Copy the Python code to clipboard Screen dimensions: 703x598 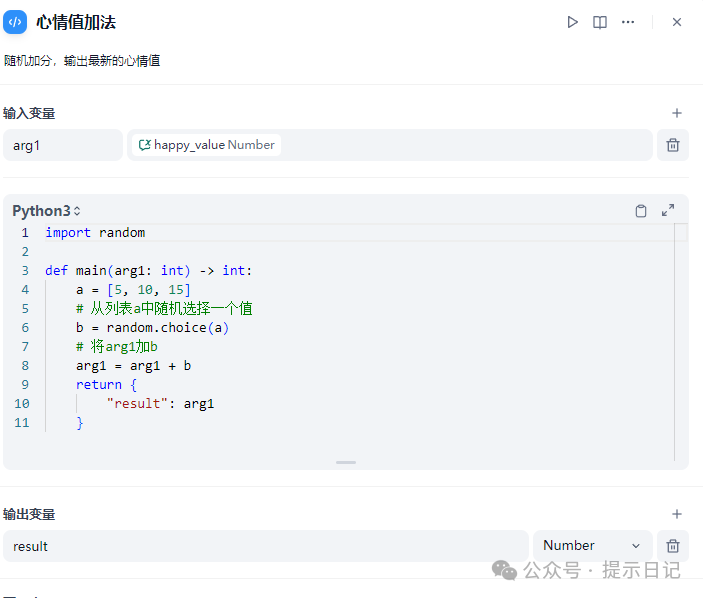pyautogui.click(x=641, y=210)
